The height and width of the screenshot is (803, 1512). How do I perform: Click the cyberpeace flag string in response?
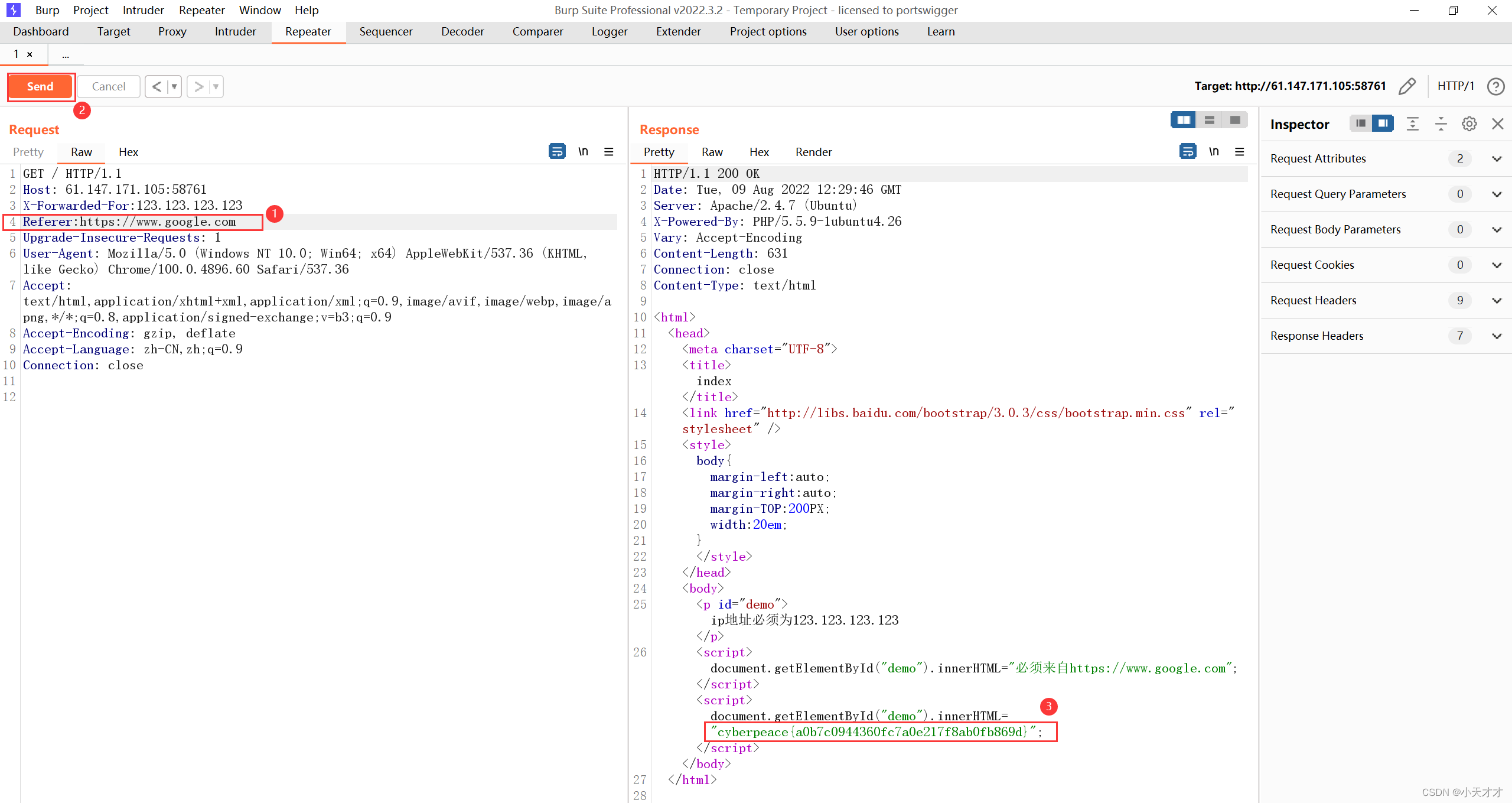click(872, 732)
